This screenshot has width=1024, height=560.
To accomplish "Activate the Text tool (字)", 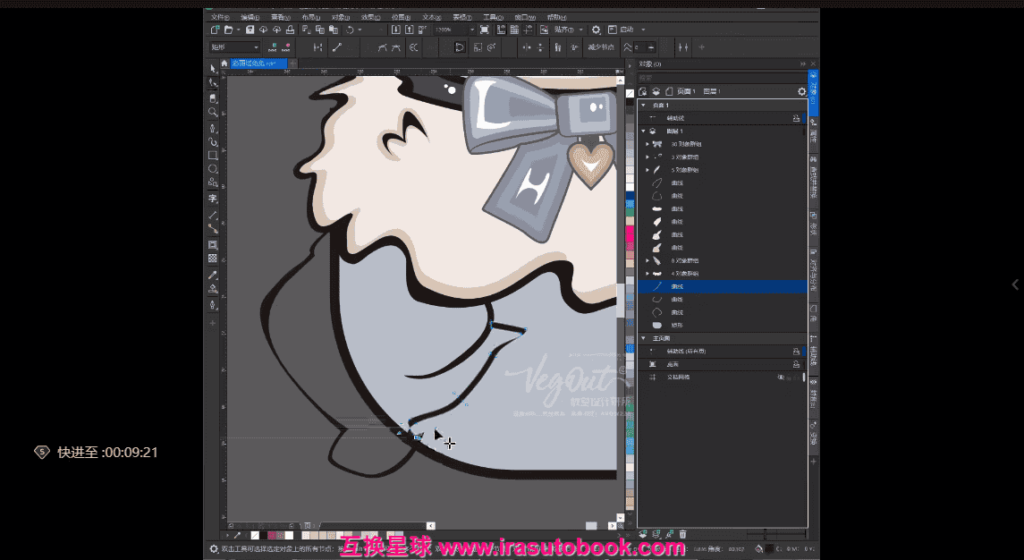I will click(x=213, y=199).
